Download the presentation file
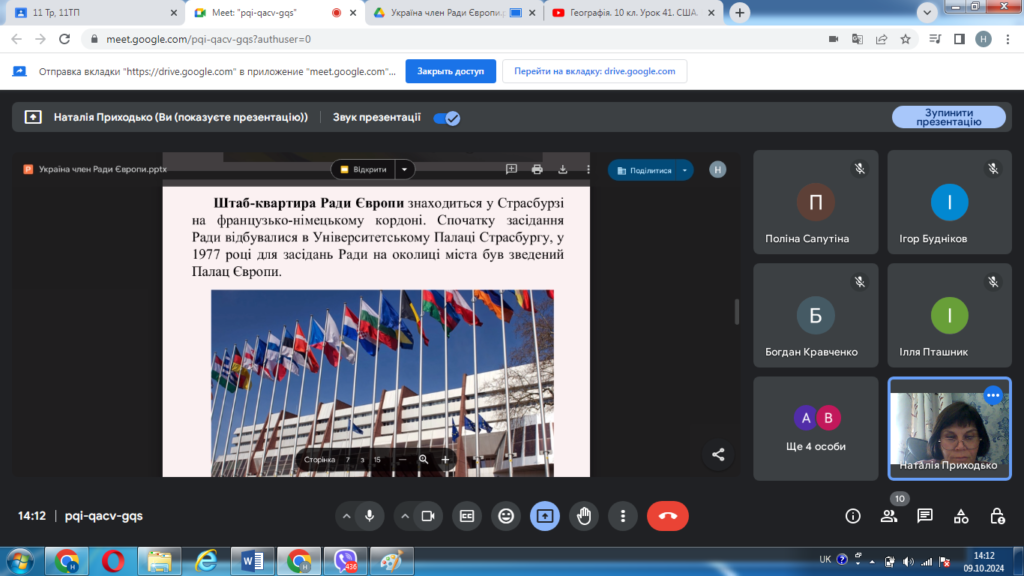Screen dimensions: 1024x576 pyautogui.click(x=563, y=170)
